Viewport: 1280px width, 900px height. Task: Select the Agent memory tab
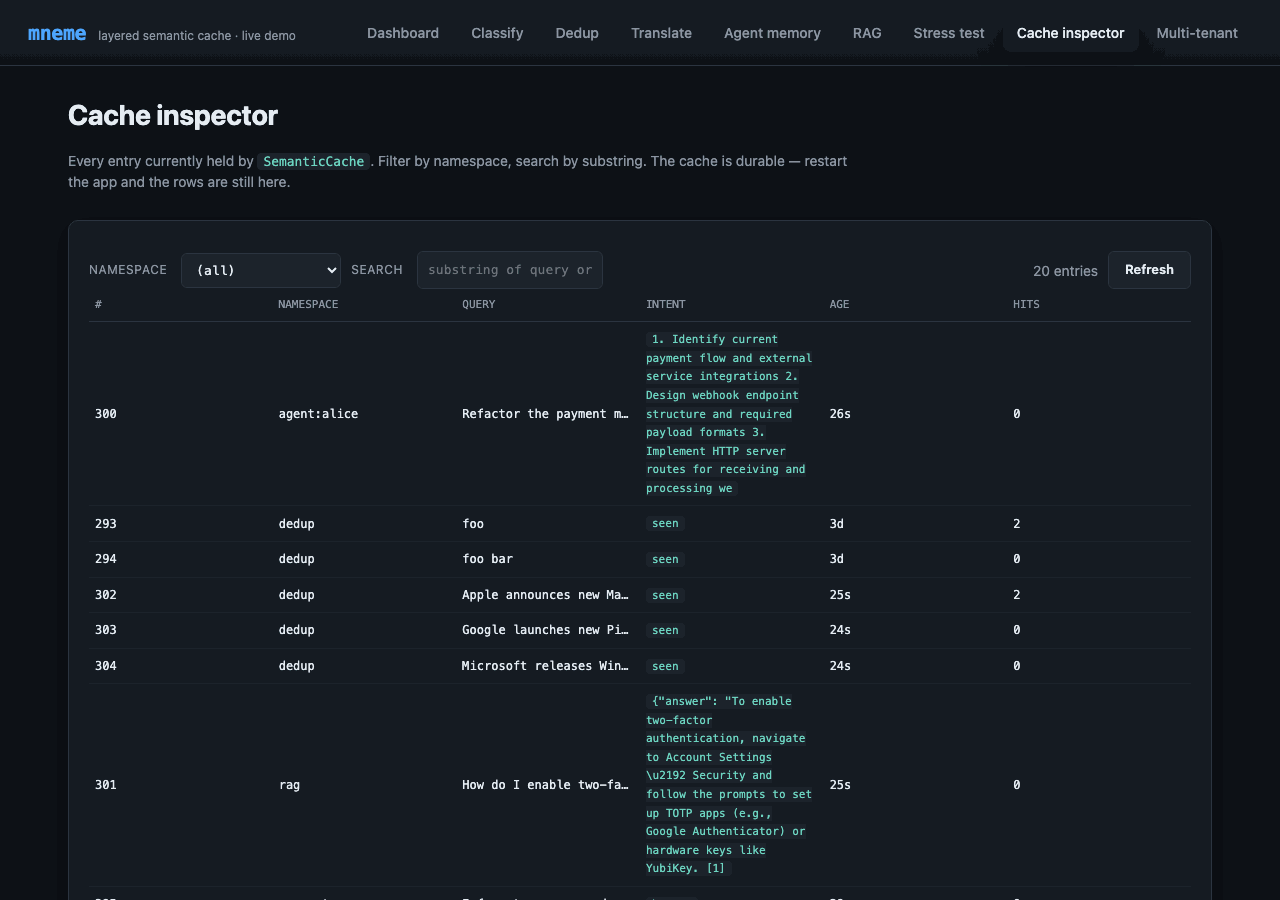click(x=772, y=33)
